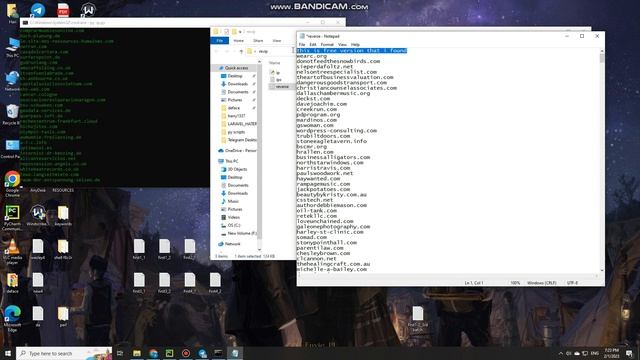Viewport: 640px width, 360px height.
Task: Click the scroll-down arrow in Notepad
Action: coord(602,270)
